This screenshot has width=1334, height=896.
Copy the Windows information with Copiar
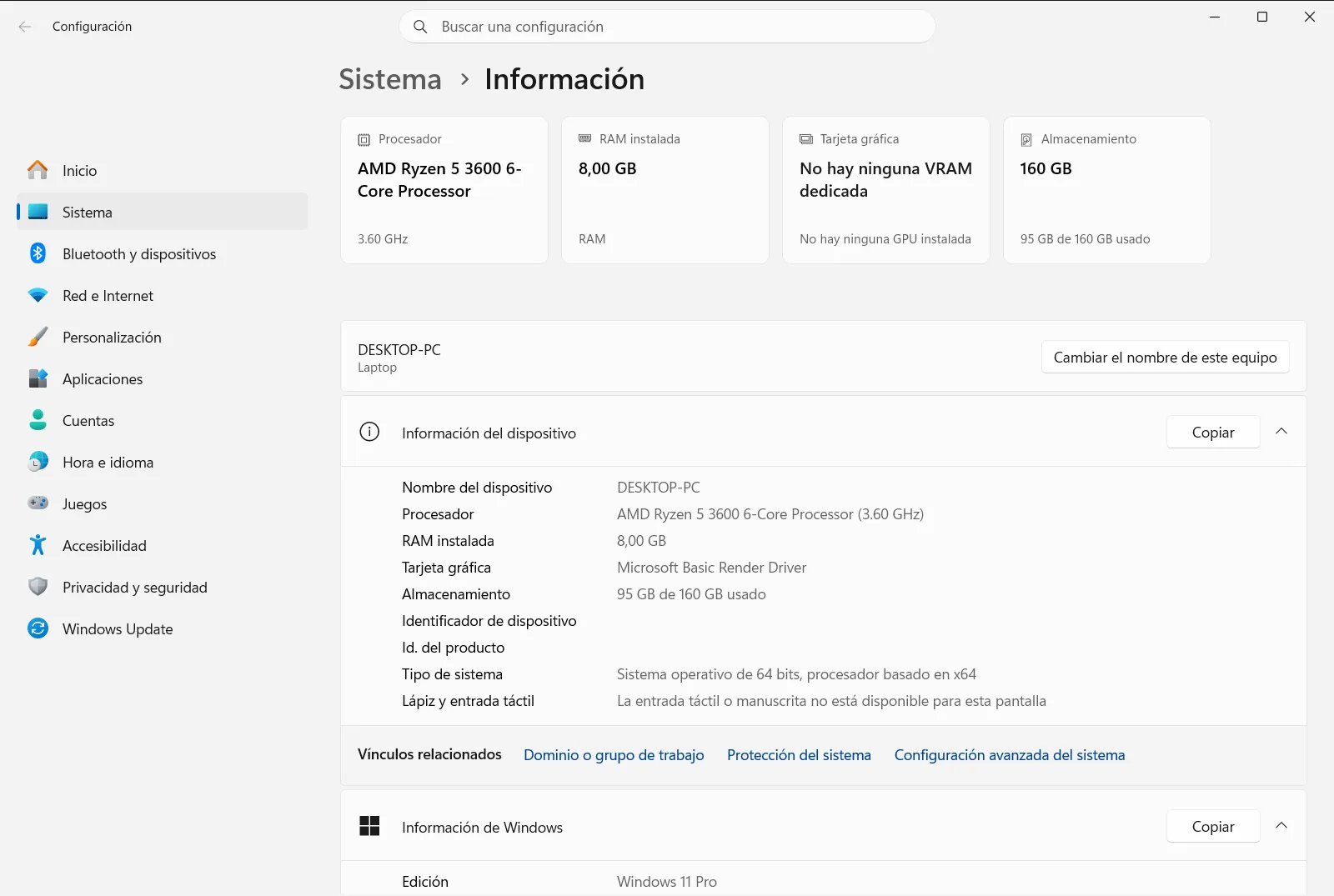pos(1213,826)
